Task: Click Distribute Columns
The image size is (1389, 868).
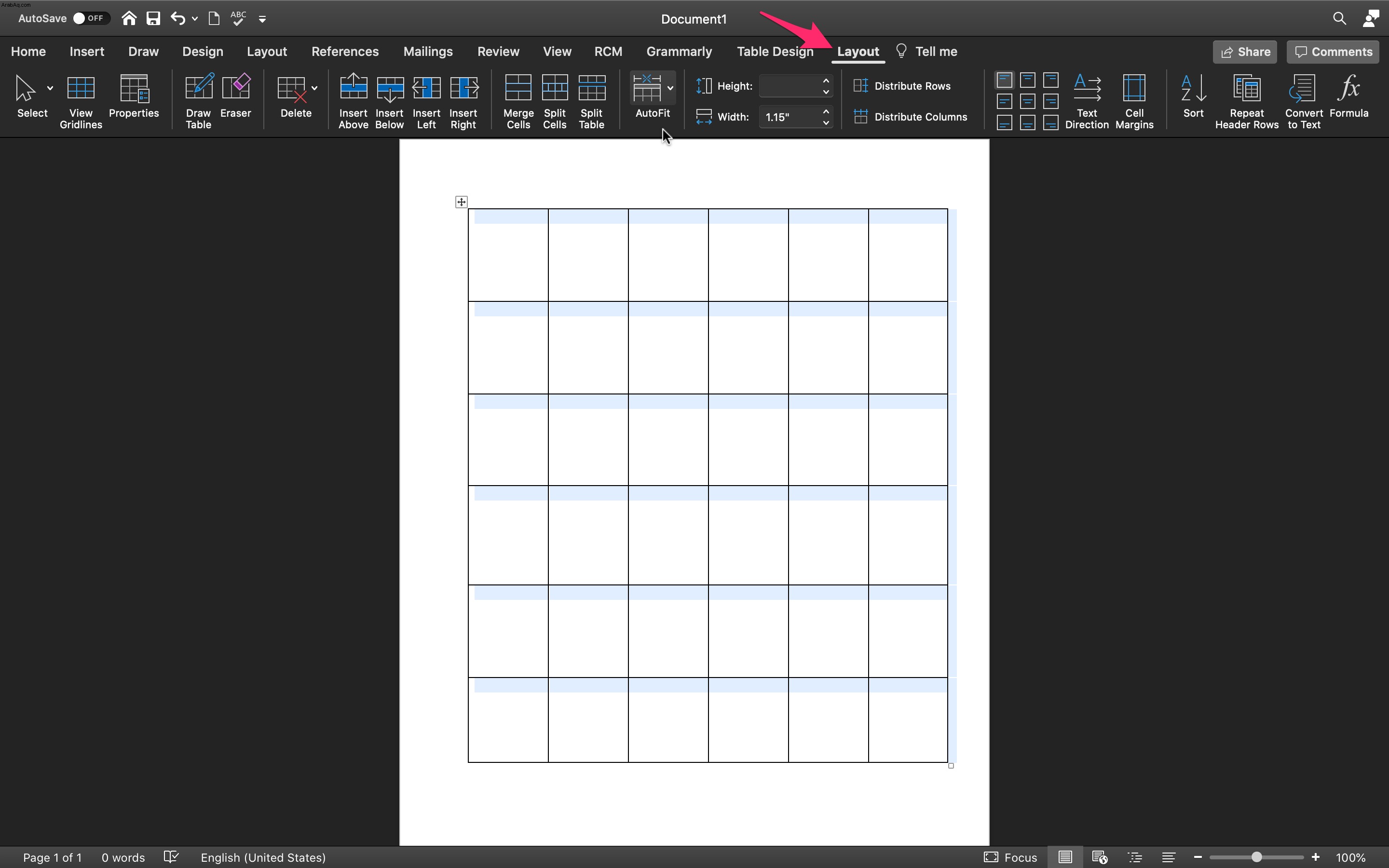Action: click(x=910, y=117)
